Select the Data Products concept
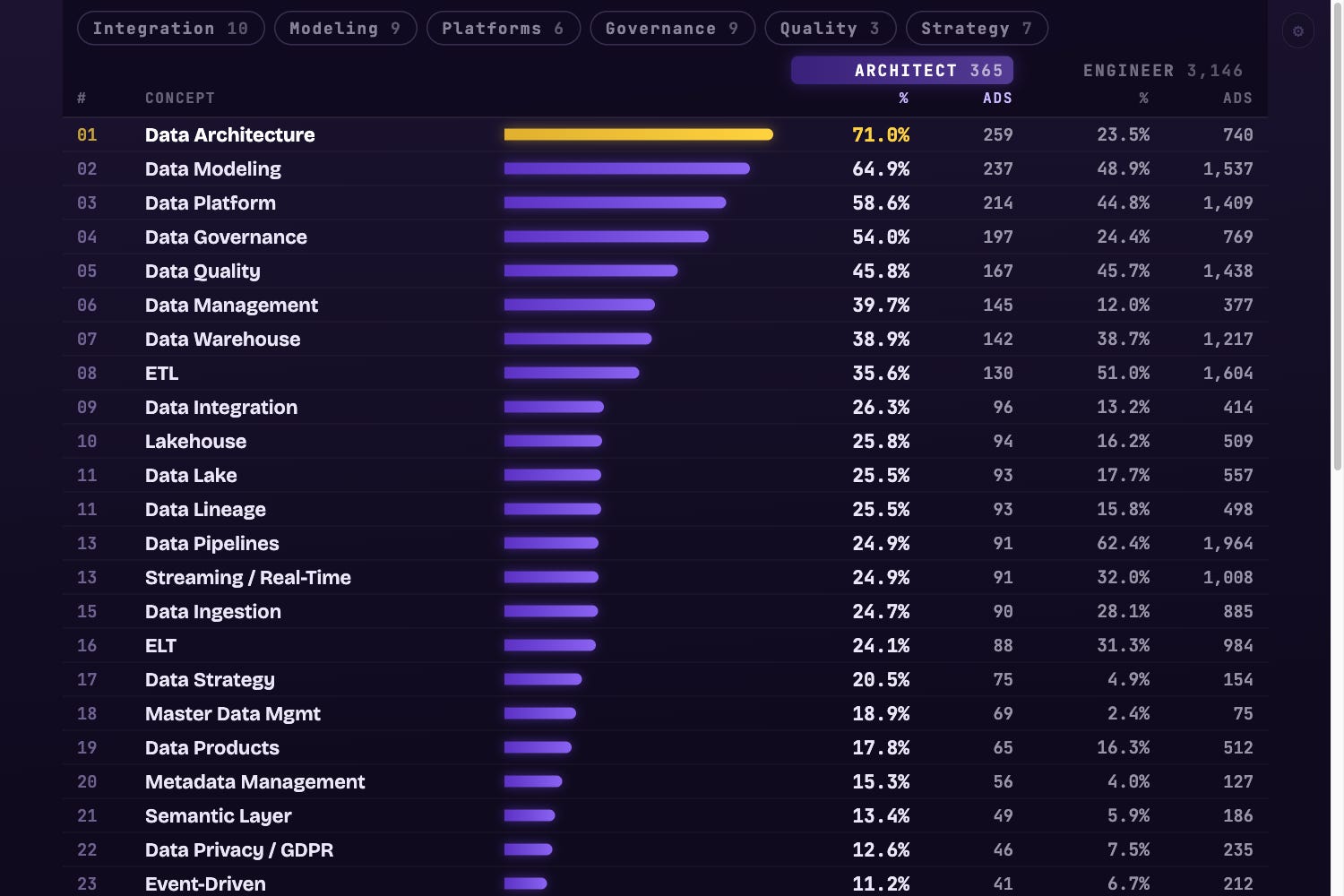Viewport: 1344px width, 896px height. [x=211, y=747]
